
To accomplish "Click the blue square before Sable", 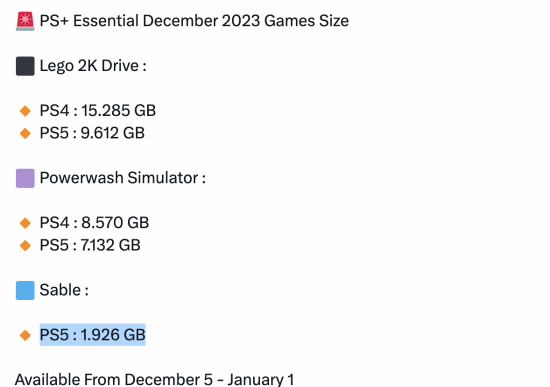I will 25,291.
